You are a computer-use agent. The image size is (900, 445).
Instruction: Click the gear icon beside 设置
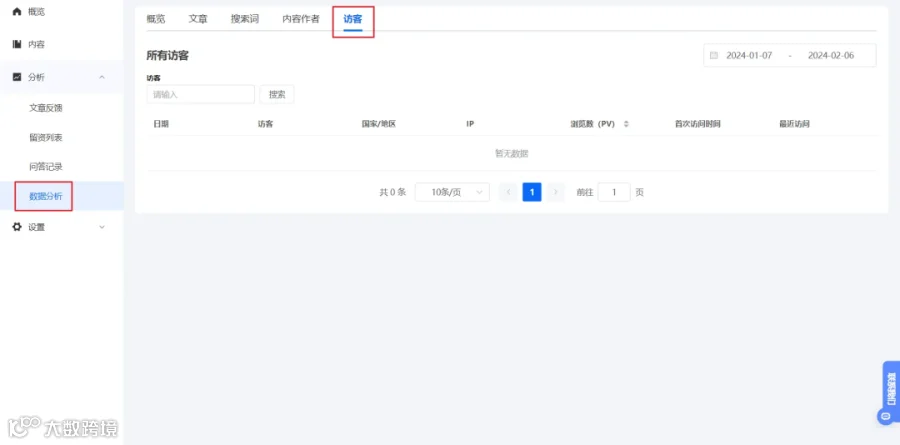tap(17, 227)
